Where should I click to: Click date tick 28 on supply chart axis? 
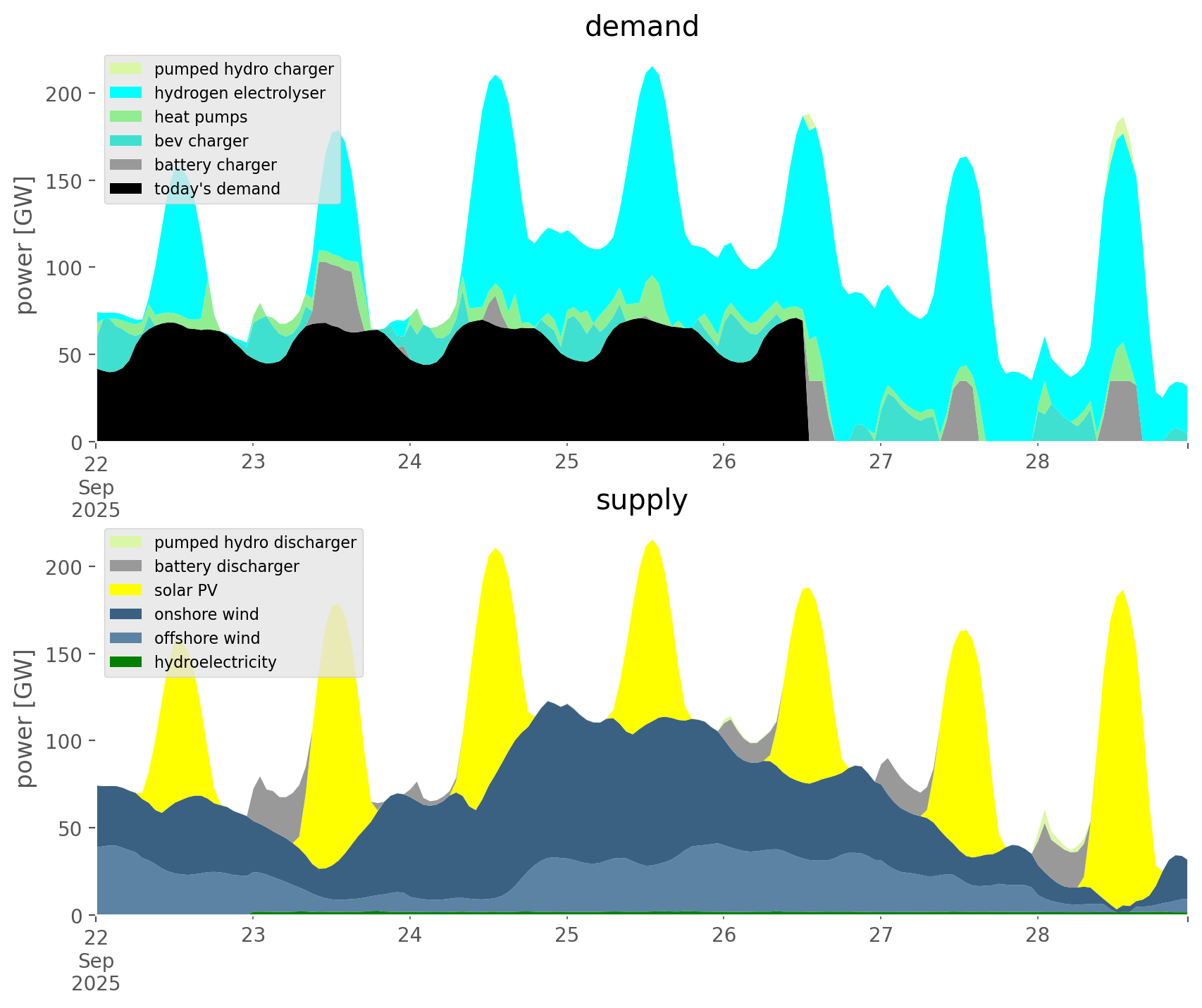1037,935
